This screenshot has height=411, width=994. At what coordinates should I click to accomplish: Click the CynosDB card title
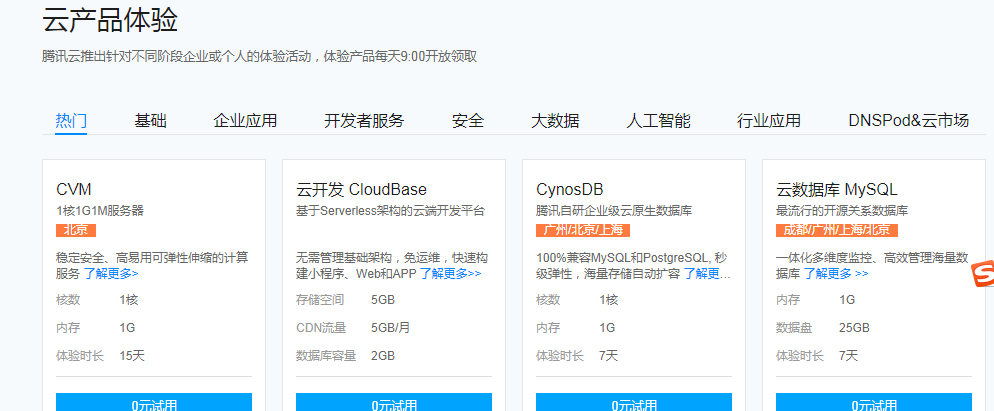[x=569, y=190]
